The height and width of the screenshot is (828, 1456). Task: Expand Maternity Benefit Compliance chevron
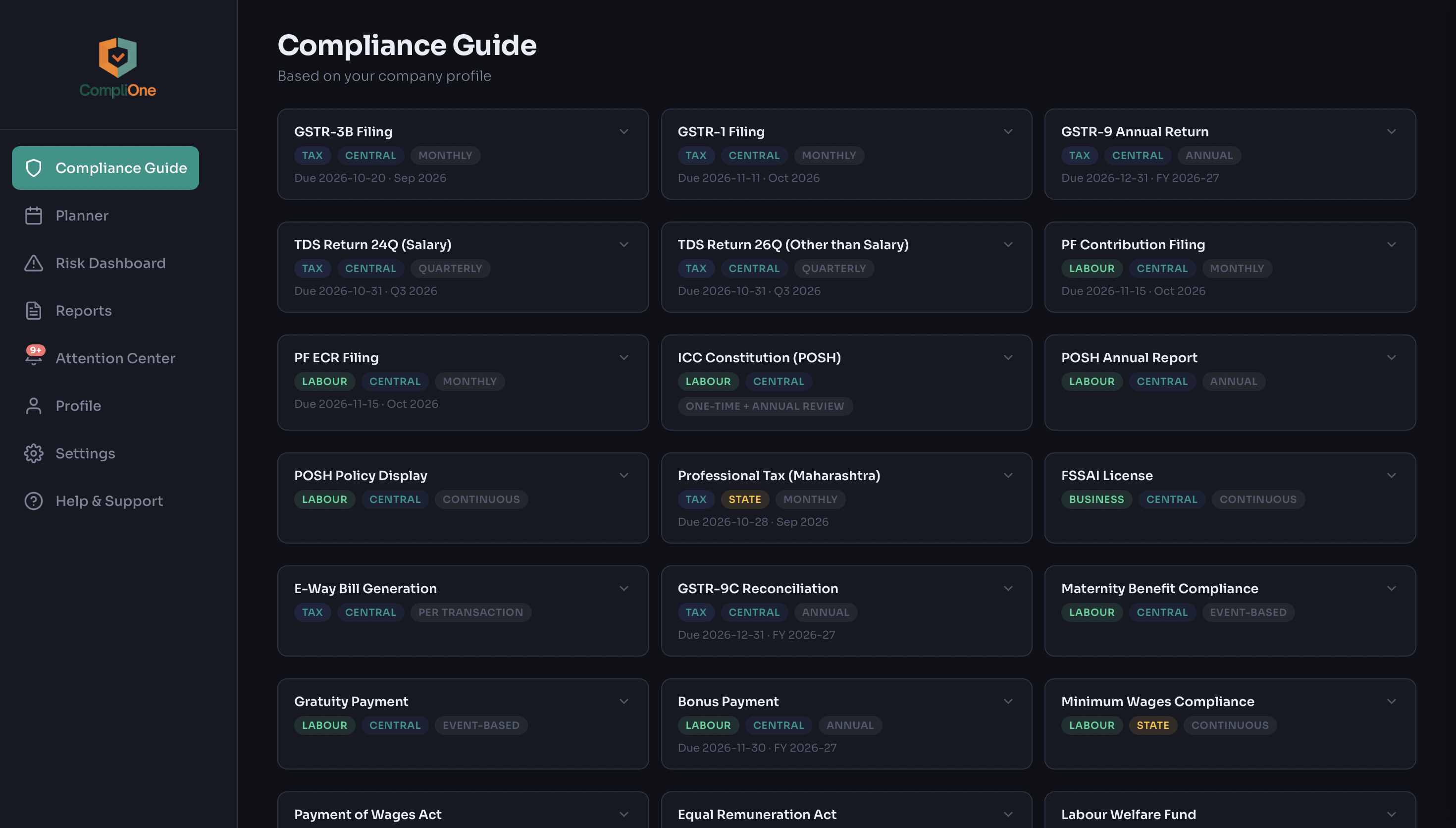tap(1391, 588)
